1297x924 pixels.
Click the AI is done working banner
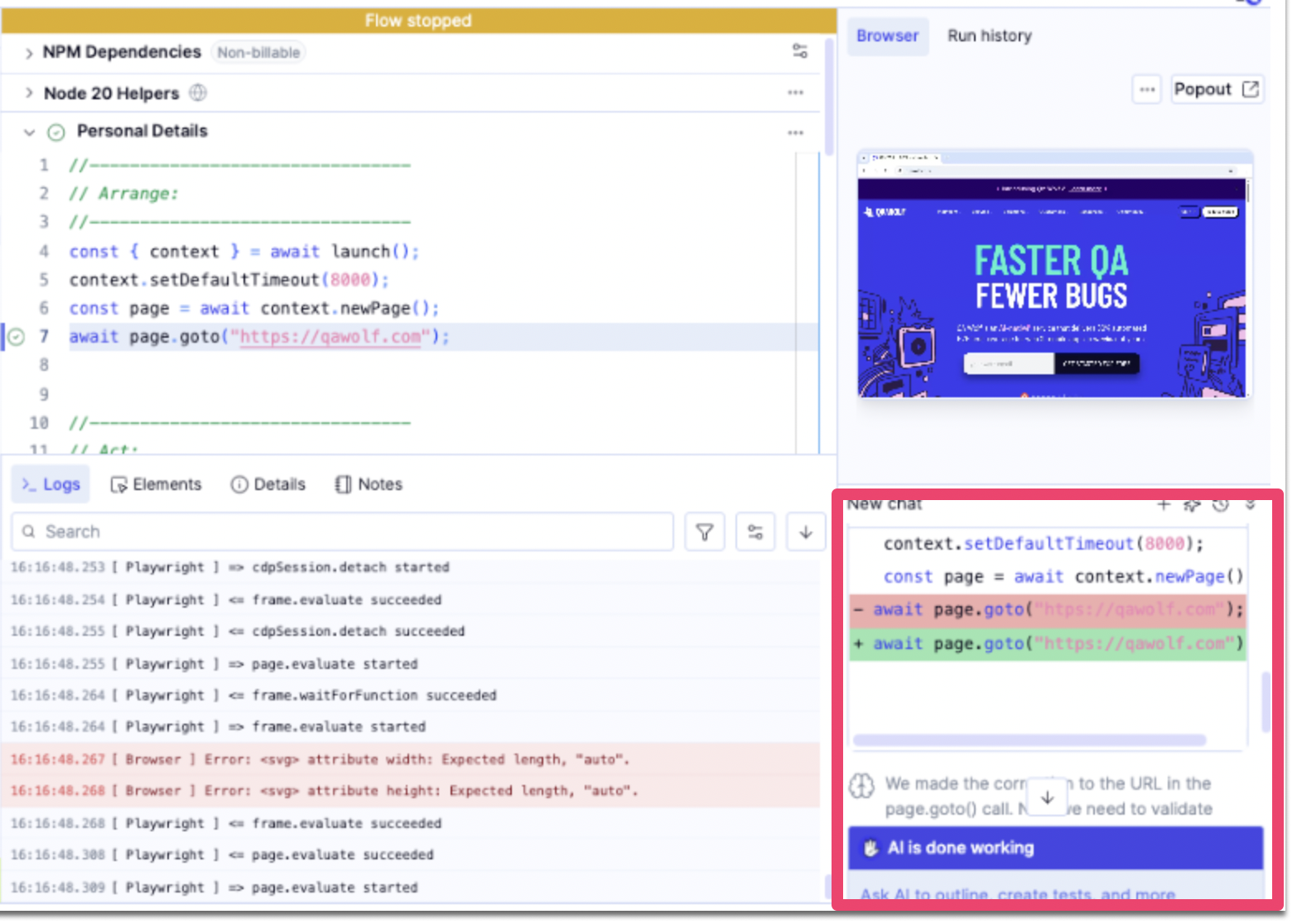pos(1056,848)
